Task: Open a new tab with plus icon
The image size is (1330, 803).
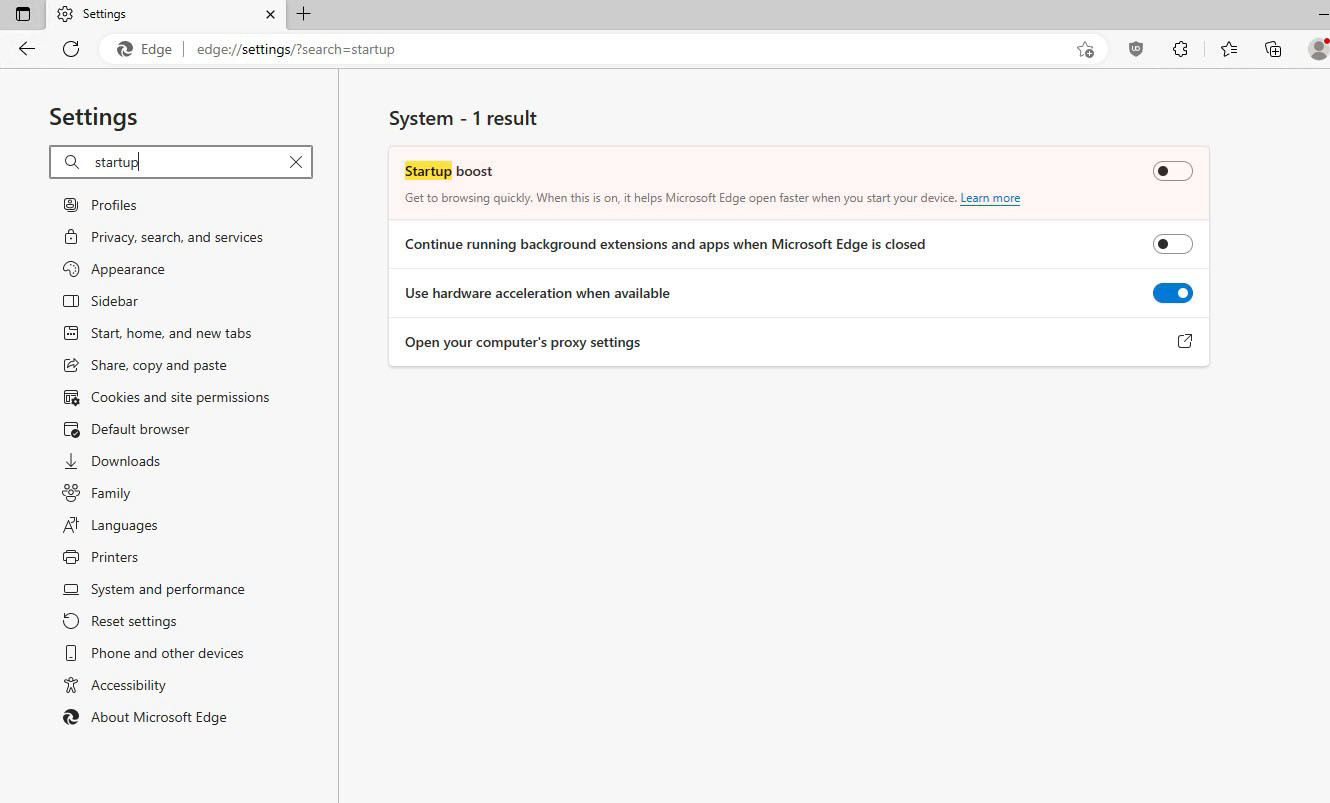Action: (304, 14)
